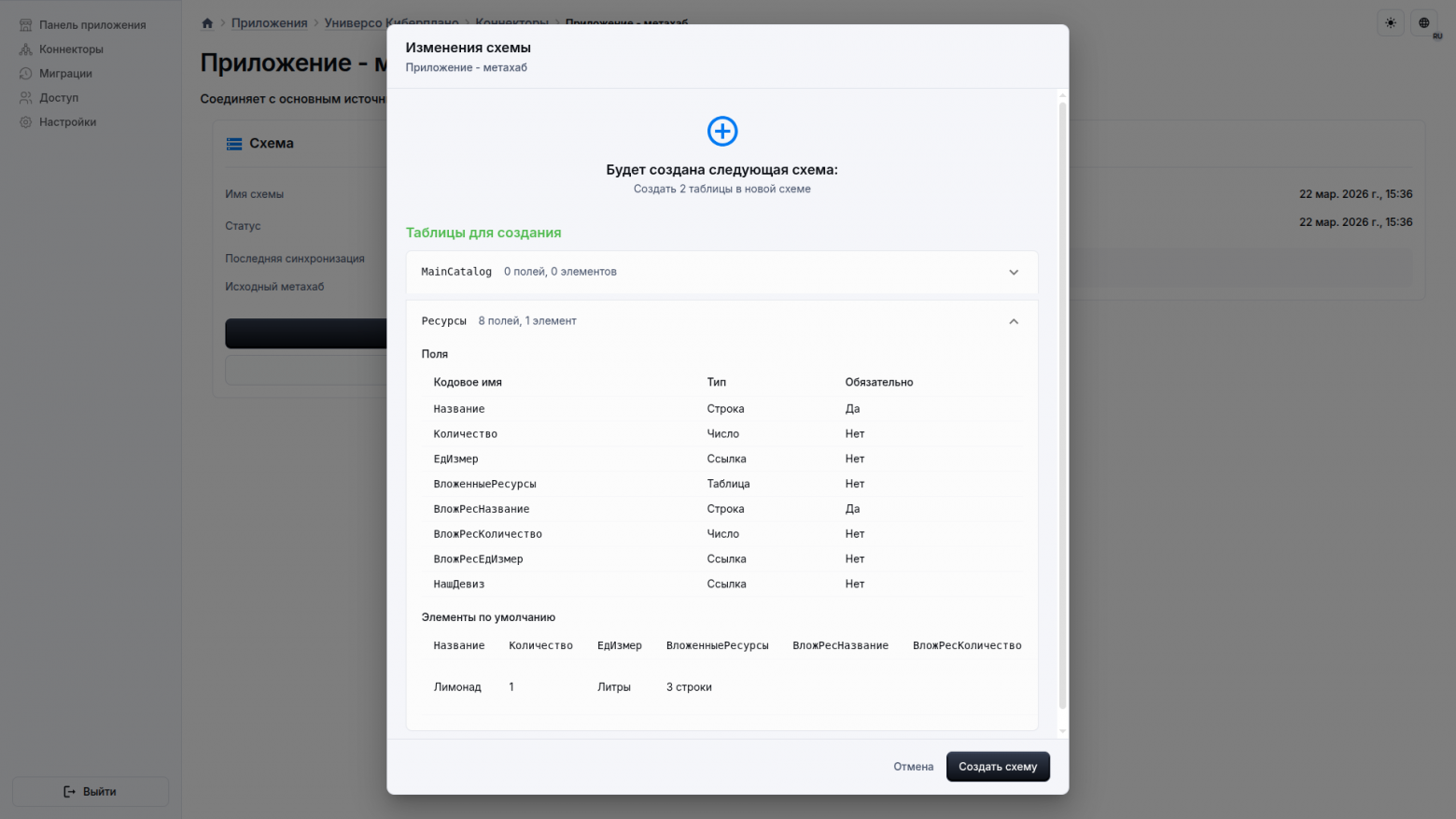Toggle light theme with the sun icon
The width and height of the screenshot is (1456, 819).
tap(1391, 23)
